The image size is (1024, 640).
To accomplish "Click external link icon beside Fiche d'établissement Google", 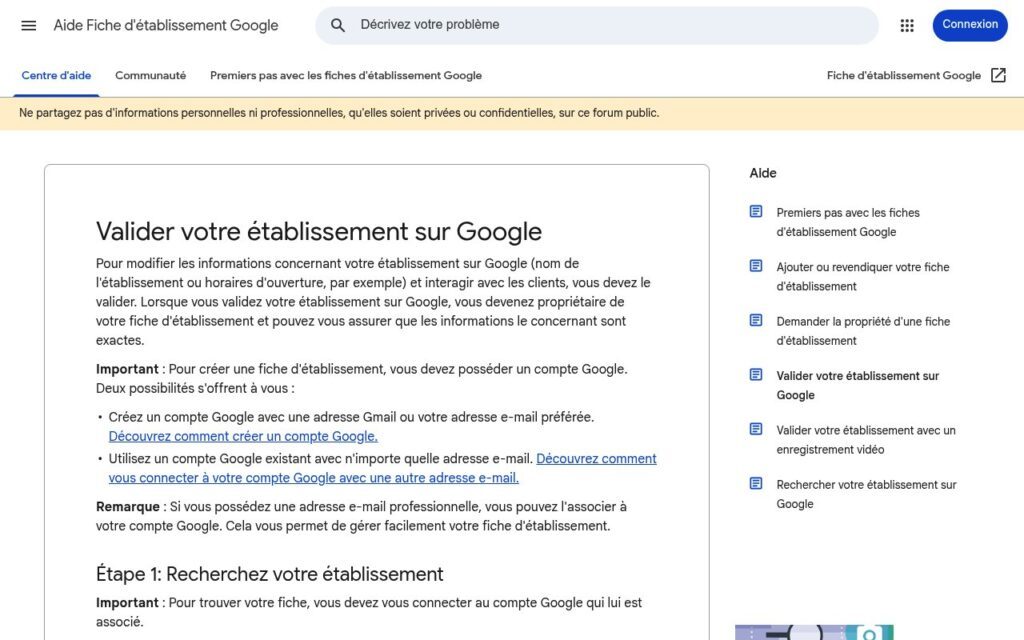I will click(x=998, y=75).
